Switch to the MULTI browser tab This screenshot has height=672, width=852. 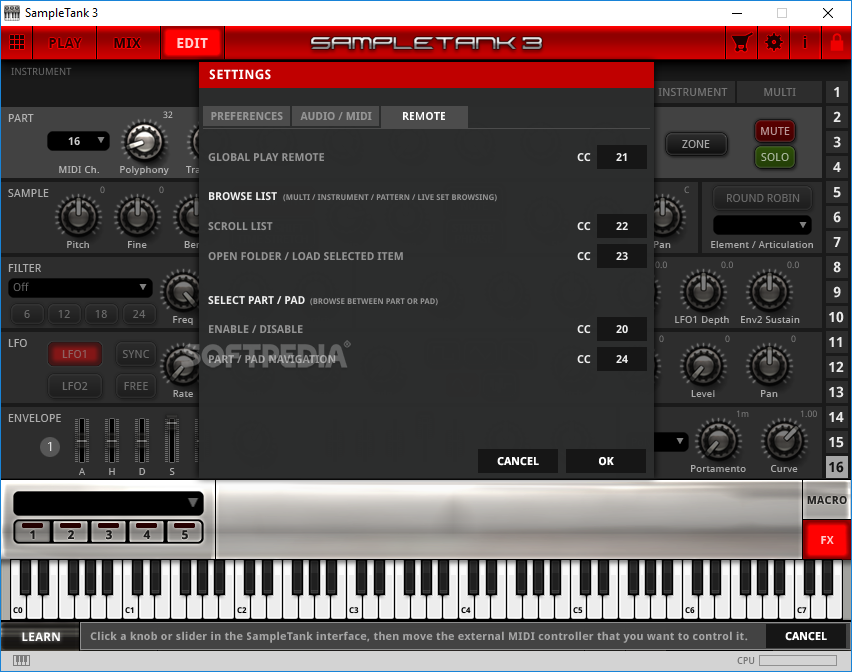click(x=779, y=92)
